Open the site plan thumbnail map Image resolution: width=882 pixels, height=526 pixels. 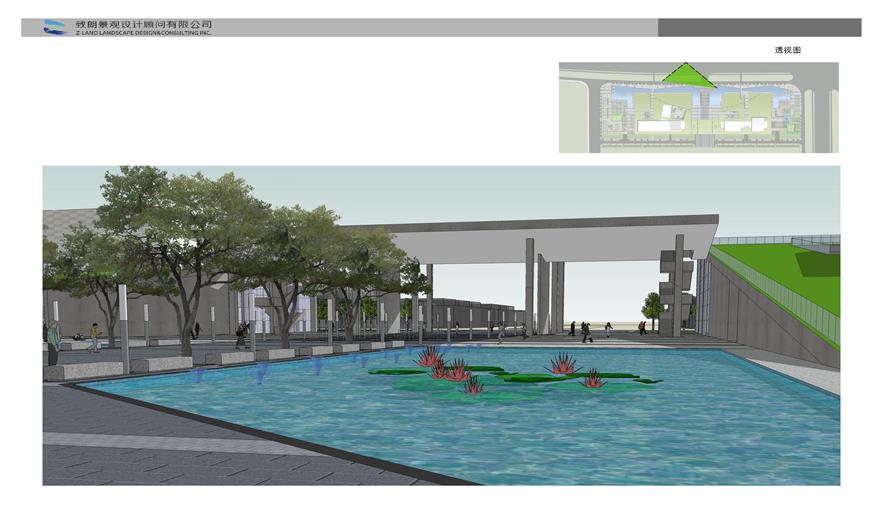[x=698, y=108]
